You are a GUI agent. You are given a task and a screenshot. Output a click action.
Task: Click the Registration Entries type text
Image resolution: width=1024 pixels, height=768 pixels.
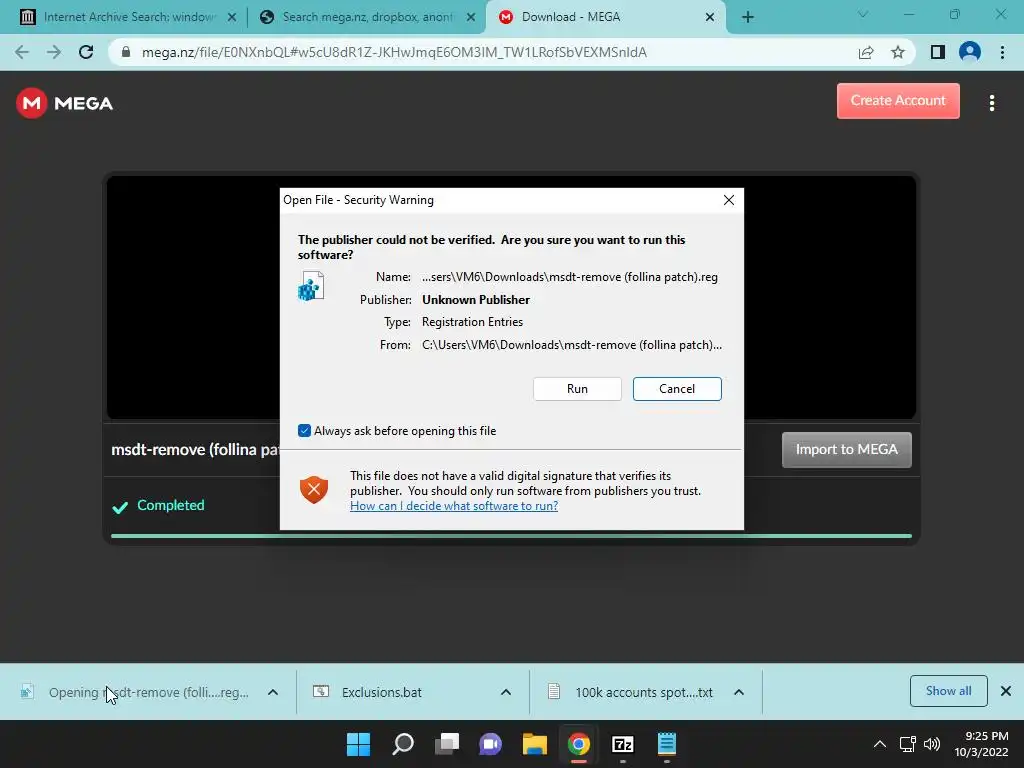tap(472, 322)
